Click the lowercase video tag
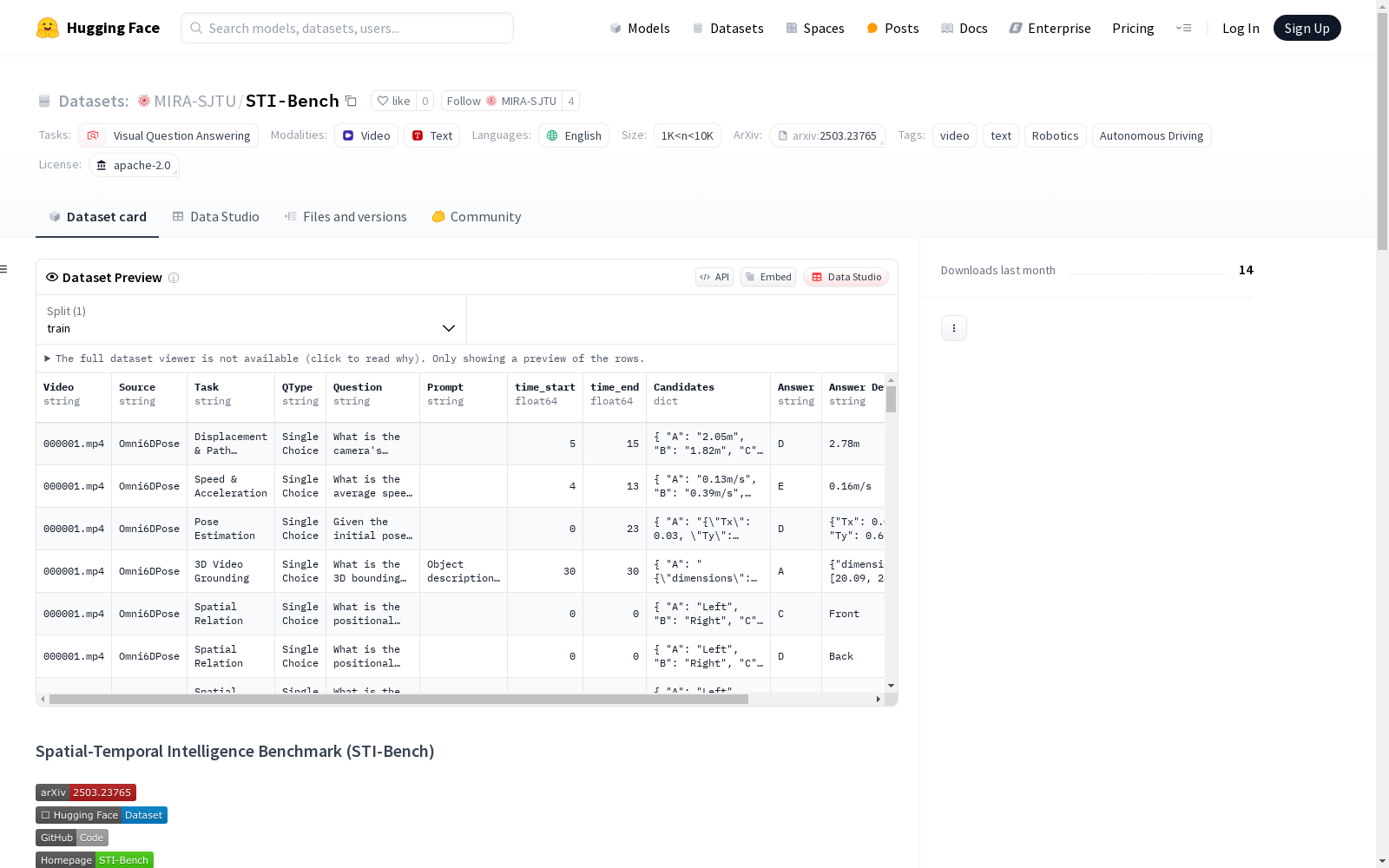The width and height of the screenshot is (1389, 868). click(955, 135)
